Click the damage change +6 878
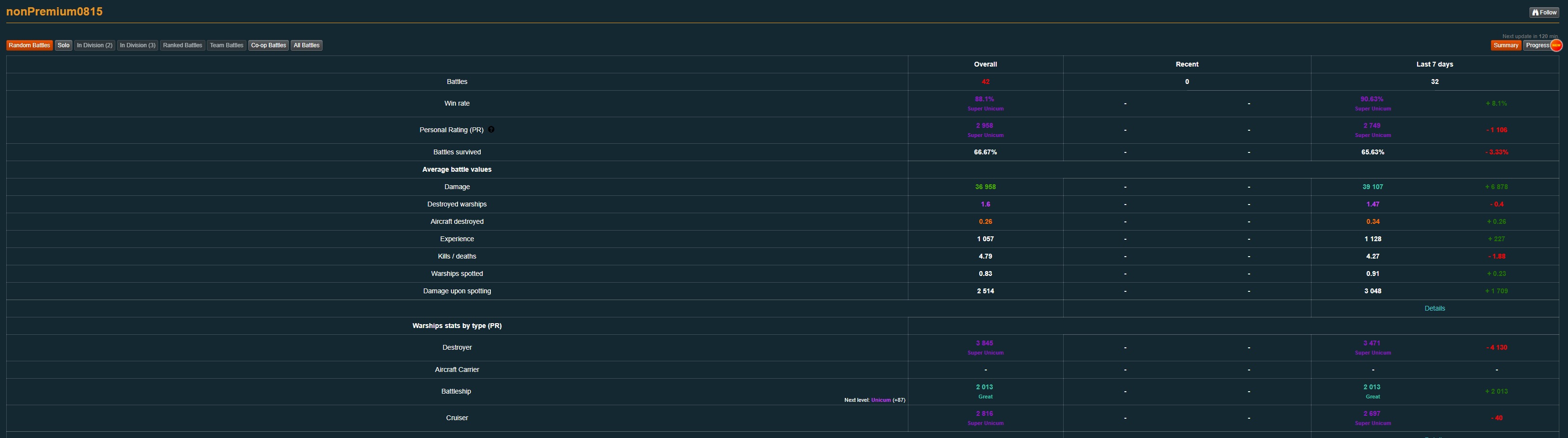Viewport: 1568px width, 438px height. click(1497, 187)
